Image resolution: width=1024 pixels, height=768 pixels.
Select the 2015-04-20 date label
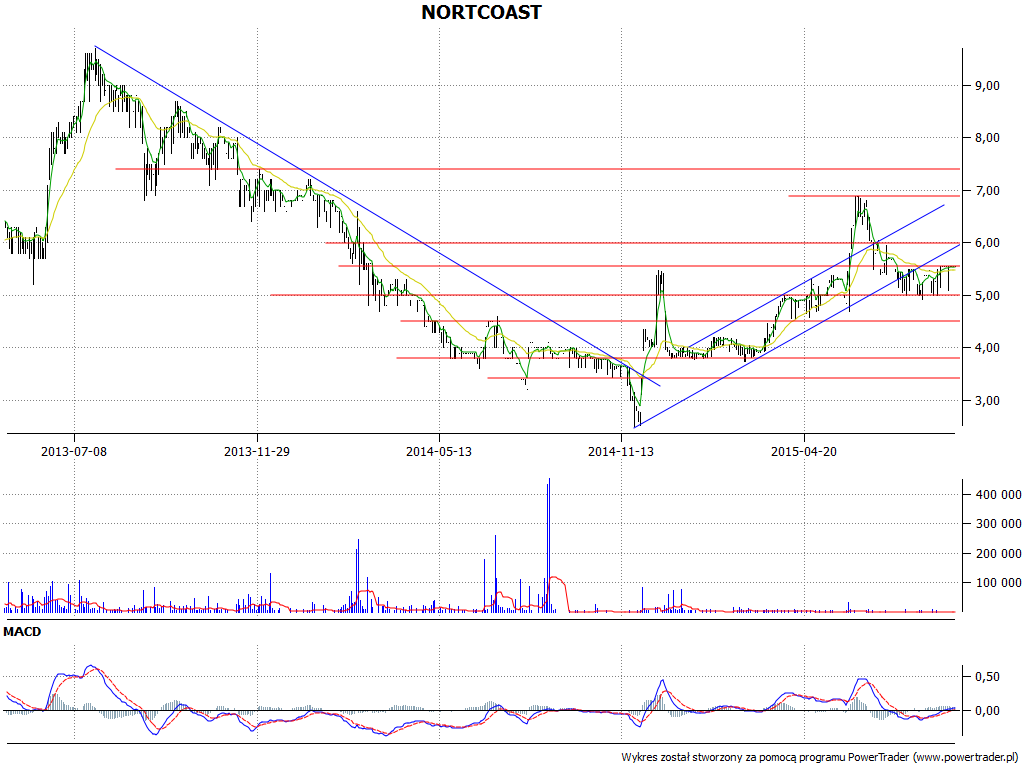click(804, 451)
